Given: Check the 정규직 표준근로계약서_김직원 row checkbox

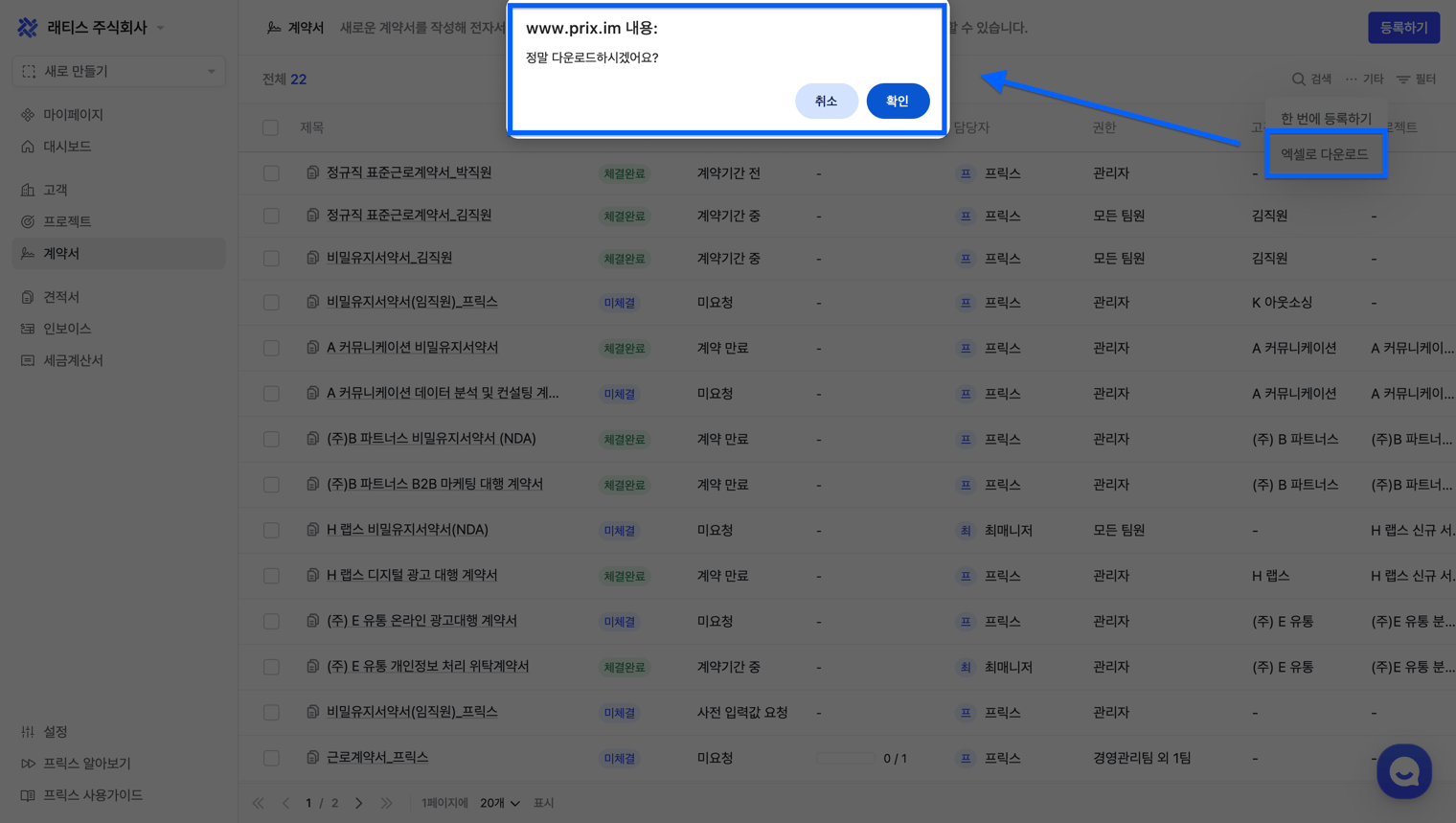Looking at the screenshot, I should pos(272,216).
